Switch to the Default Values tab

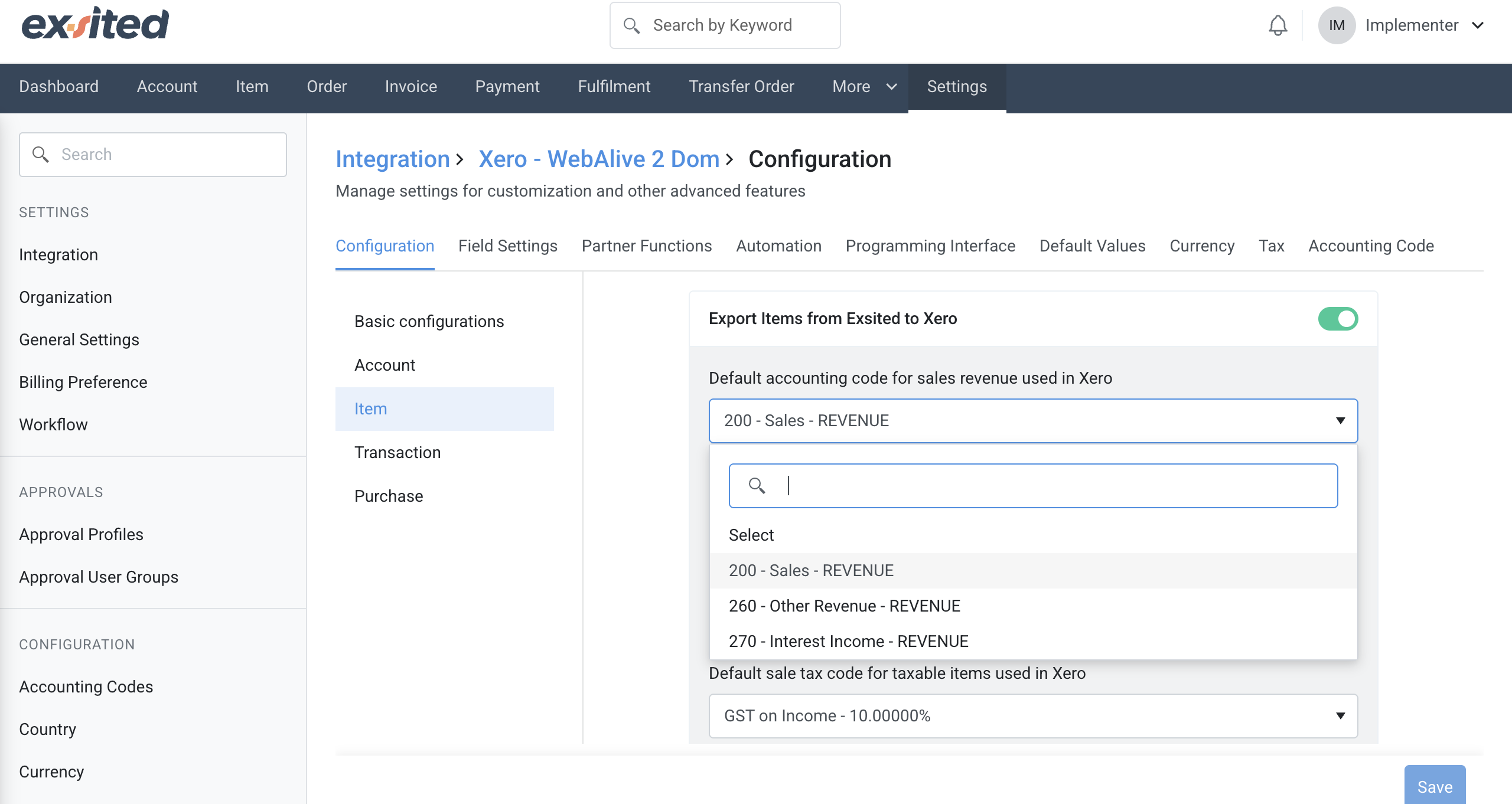[x=1093, y=246]
